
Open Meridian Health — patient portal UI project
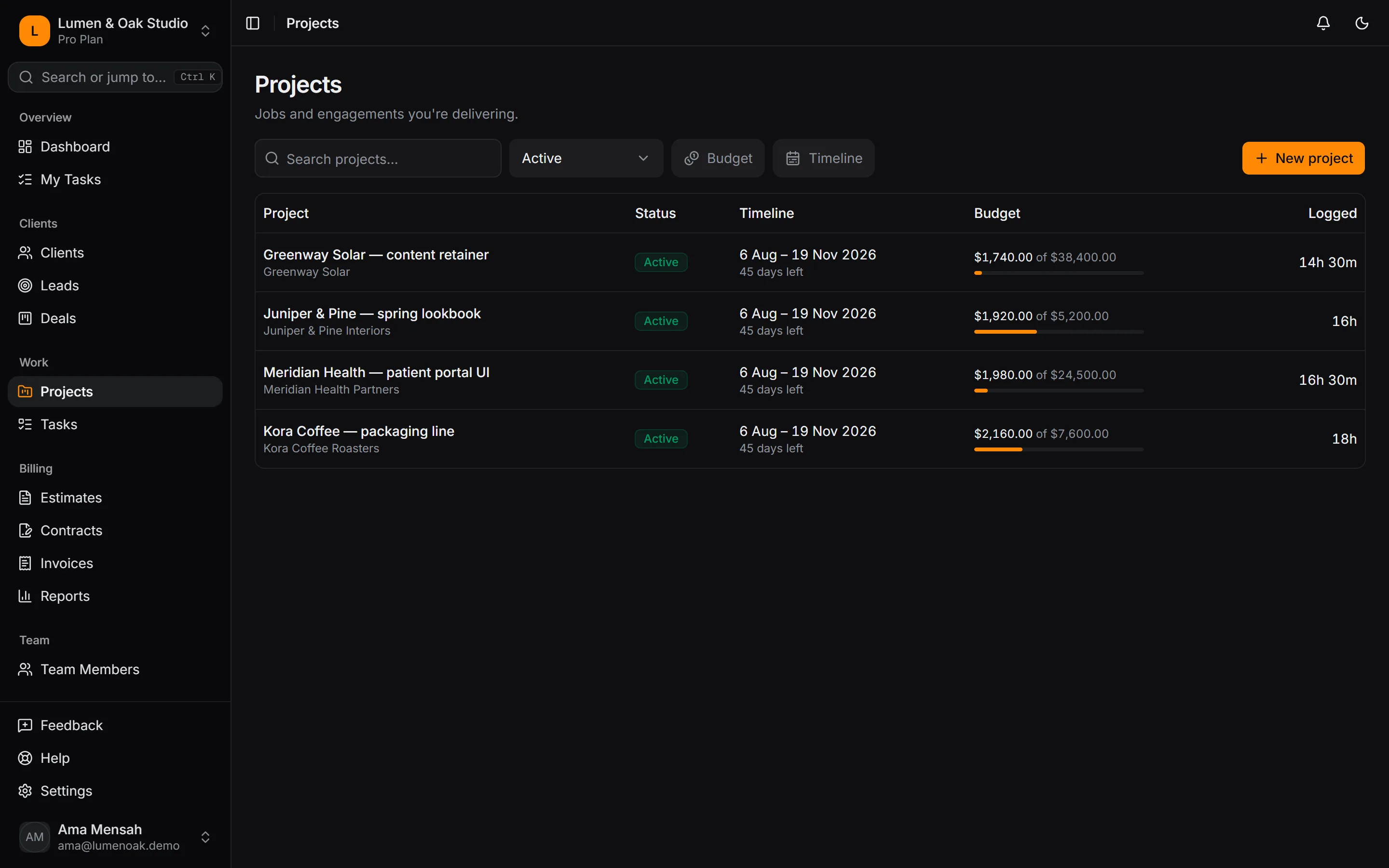click(377, 372)
